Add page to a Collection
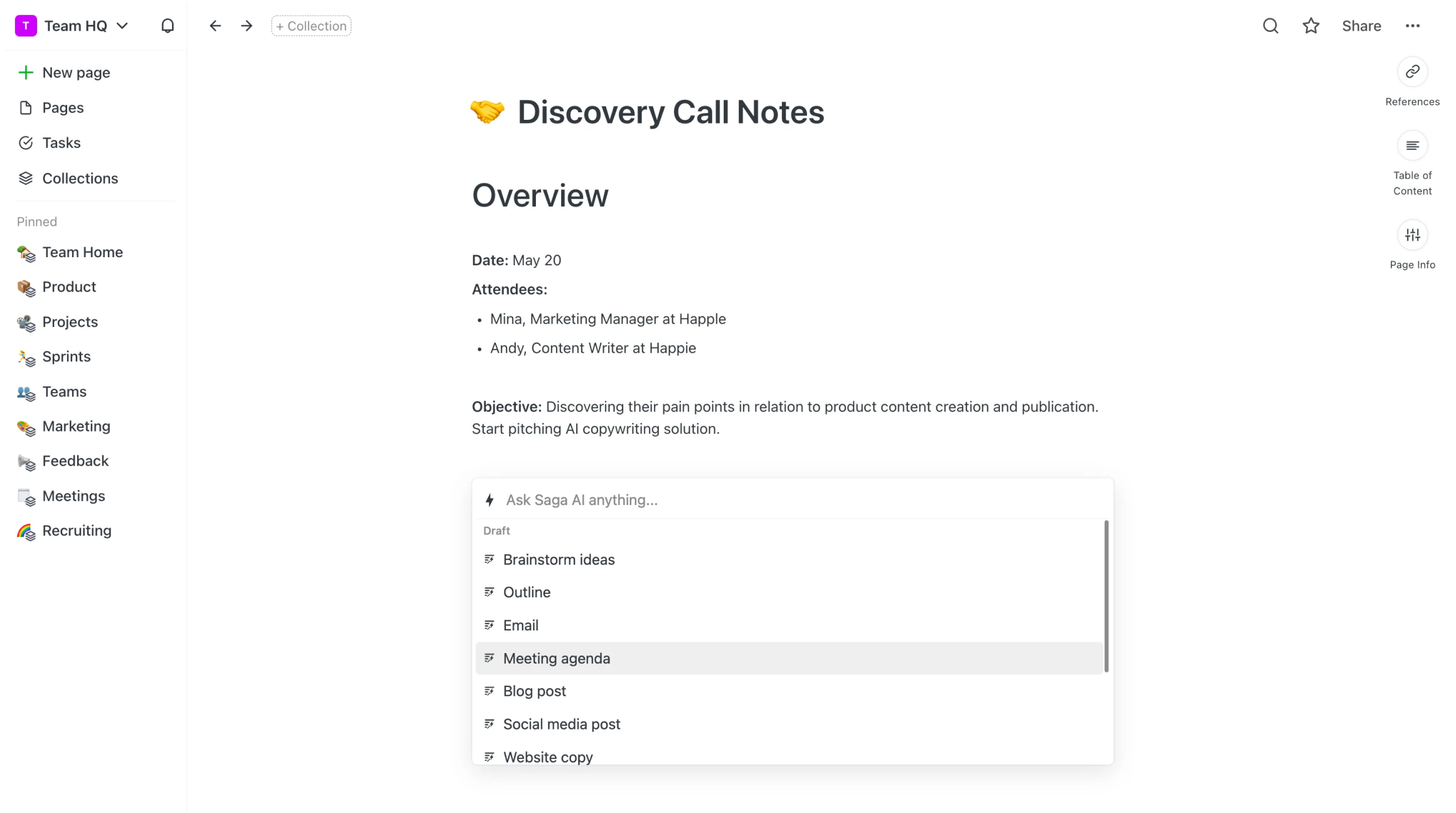This screenshot has width=1456, height=813. pos(311,26)
